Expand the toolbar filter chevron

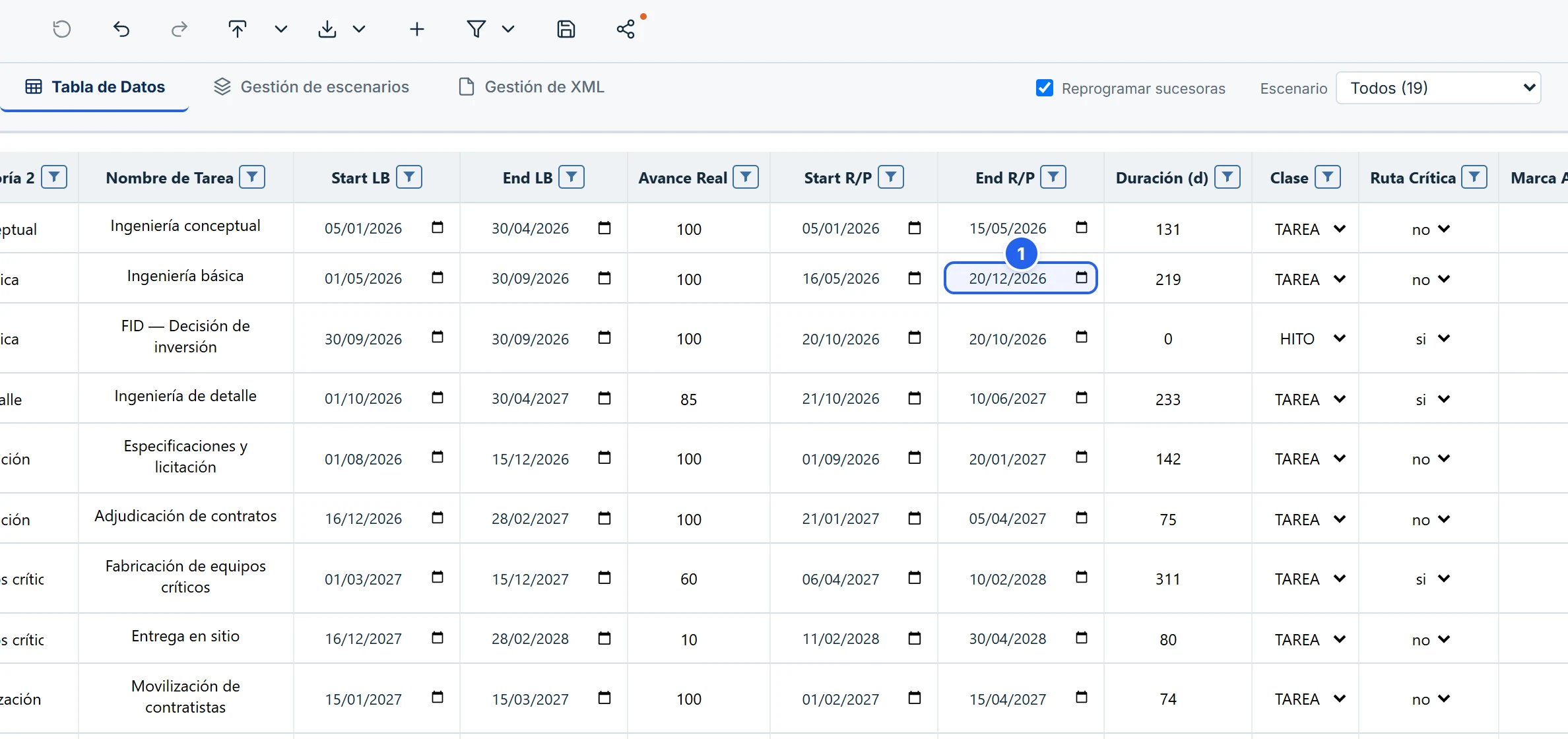pos(508,29)
